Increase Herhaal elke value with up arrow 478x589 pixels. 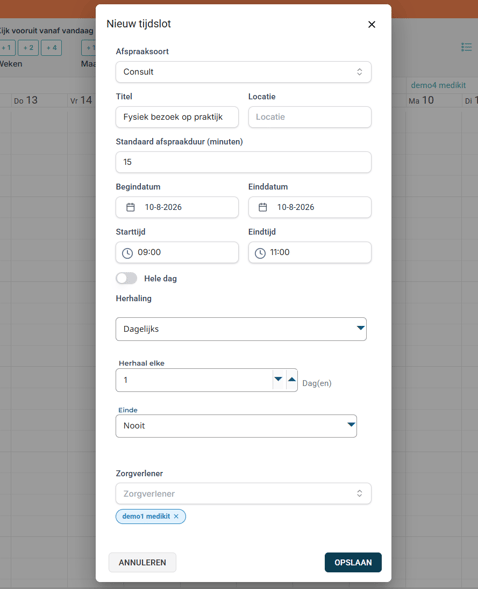[292, 379]
